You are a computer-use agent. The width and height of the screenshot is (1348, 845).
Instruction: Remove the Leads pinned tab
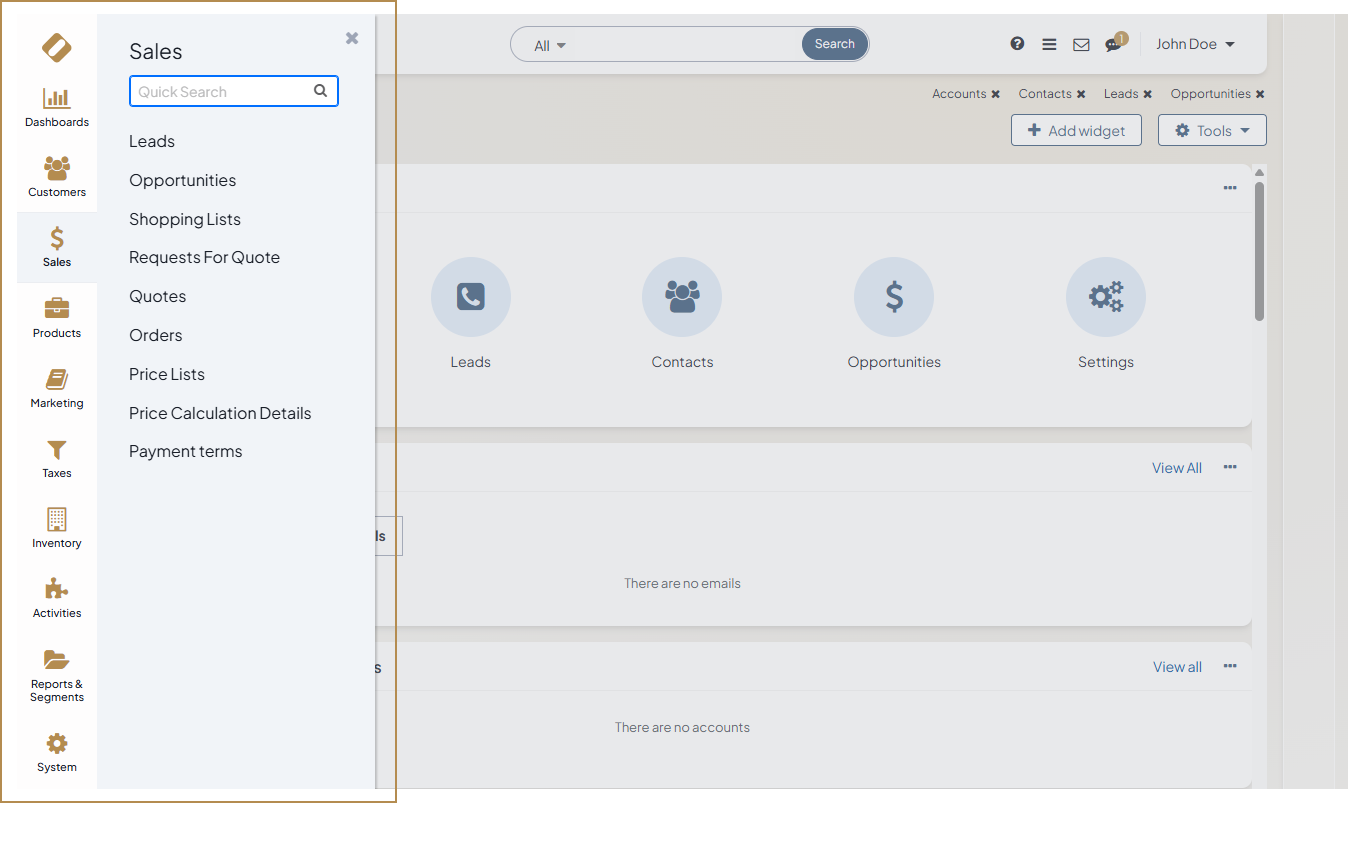click(x=1148, y=94)
